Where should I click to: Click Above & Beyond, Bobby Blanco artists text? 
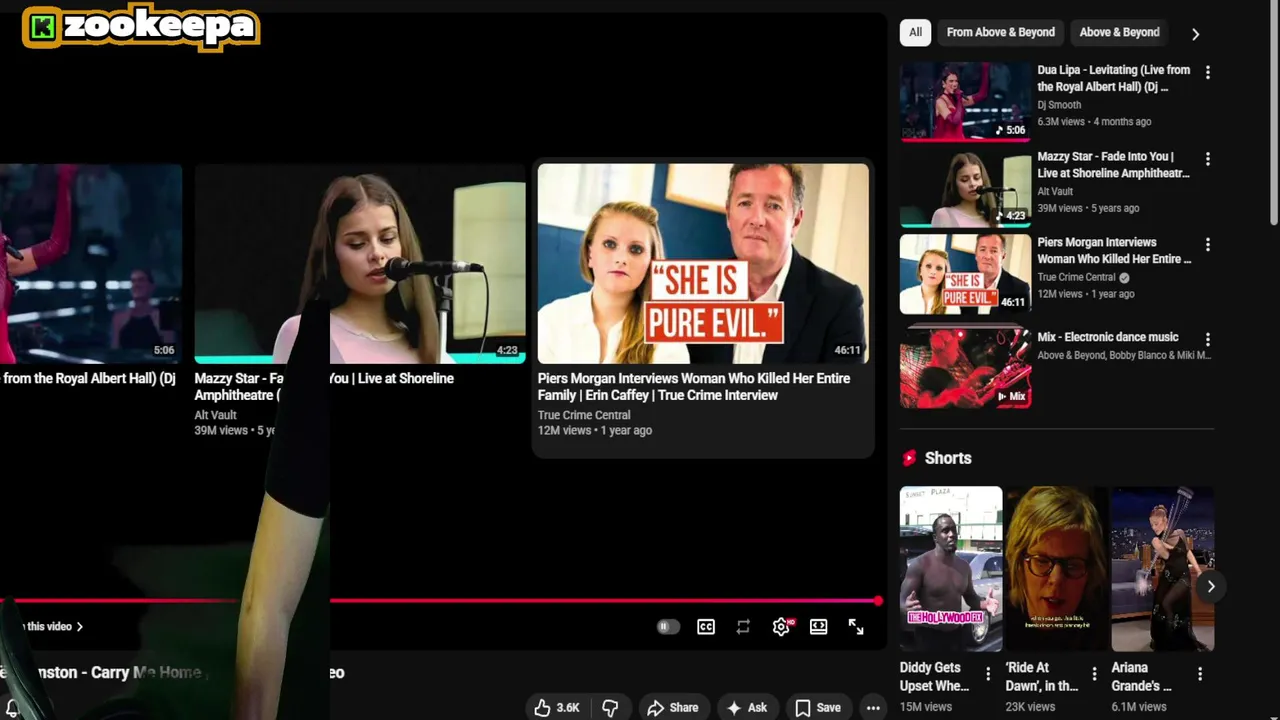pos(1124,356)
